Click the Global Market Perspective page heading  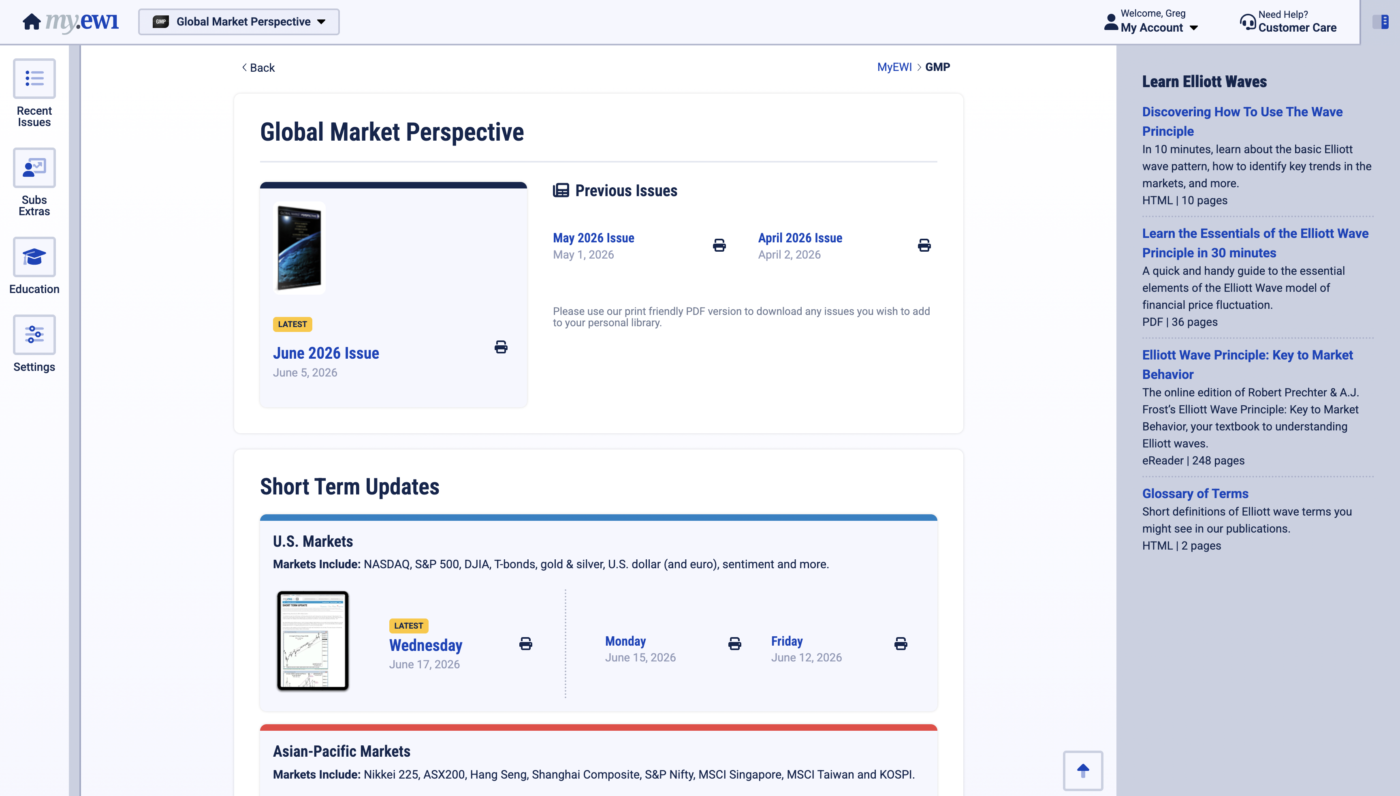click(392, 132)
